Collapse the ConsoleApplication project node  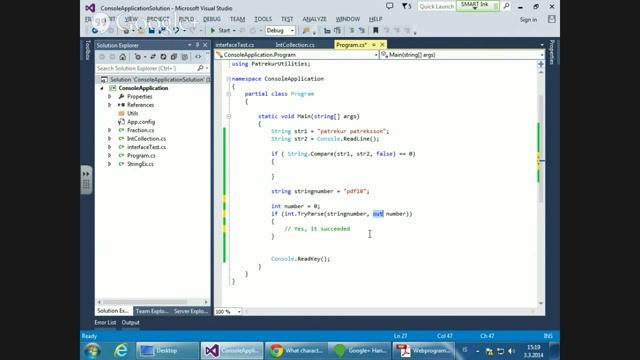102,88
